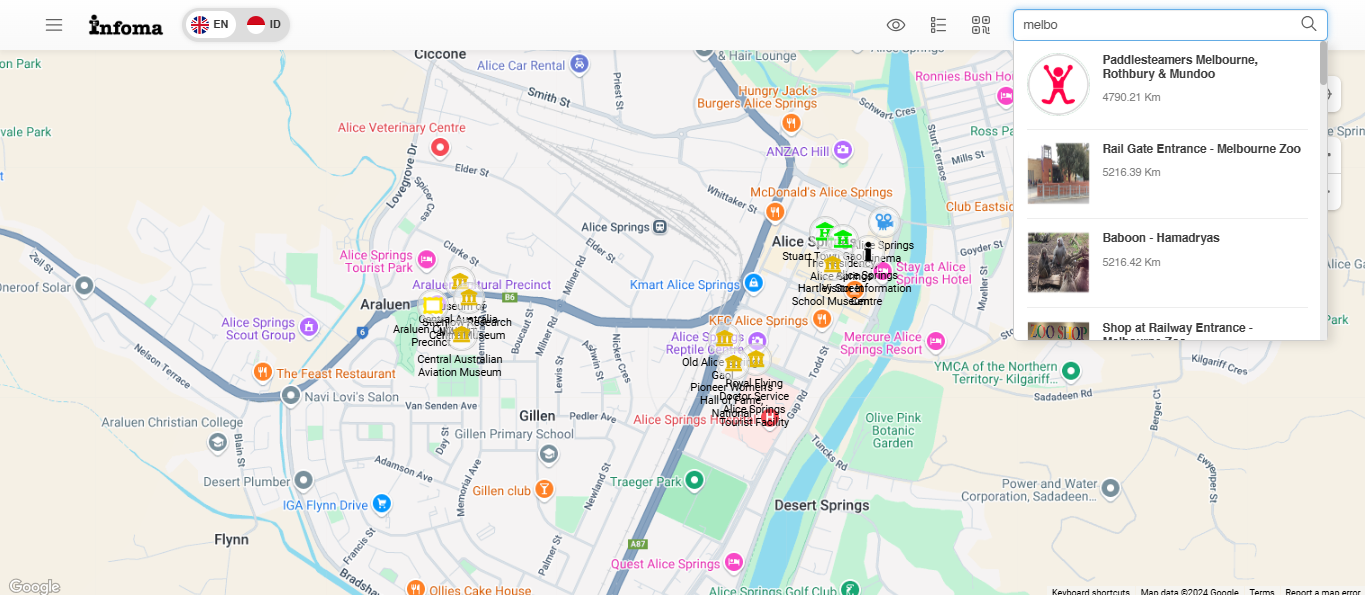Click the Navi Lovi's Salon marker

pos(290,396)
